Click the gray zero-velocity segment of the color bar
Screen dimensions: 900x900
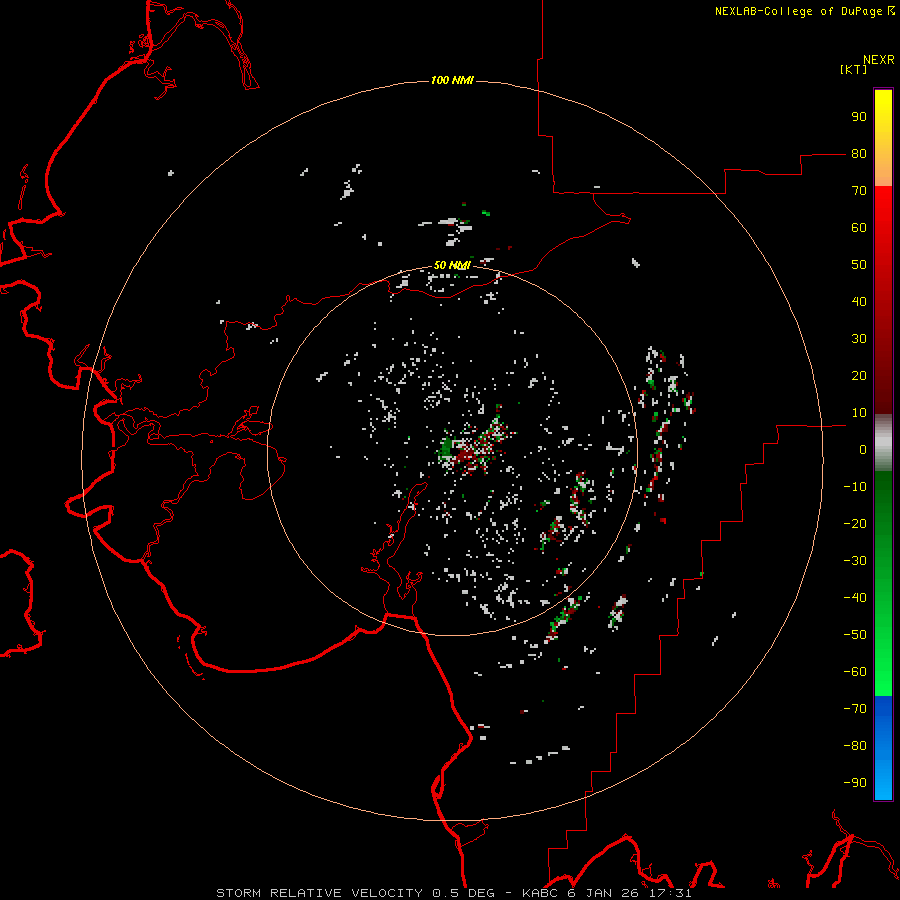[x=883, y=443]
